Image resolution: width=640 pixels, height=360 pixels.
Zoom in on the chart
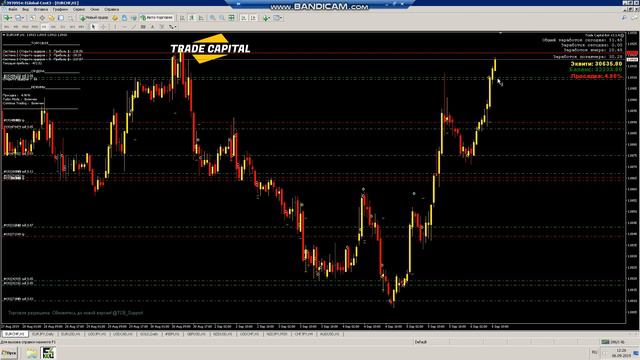pos(212,18)
